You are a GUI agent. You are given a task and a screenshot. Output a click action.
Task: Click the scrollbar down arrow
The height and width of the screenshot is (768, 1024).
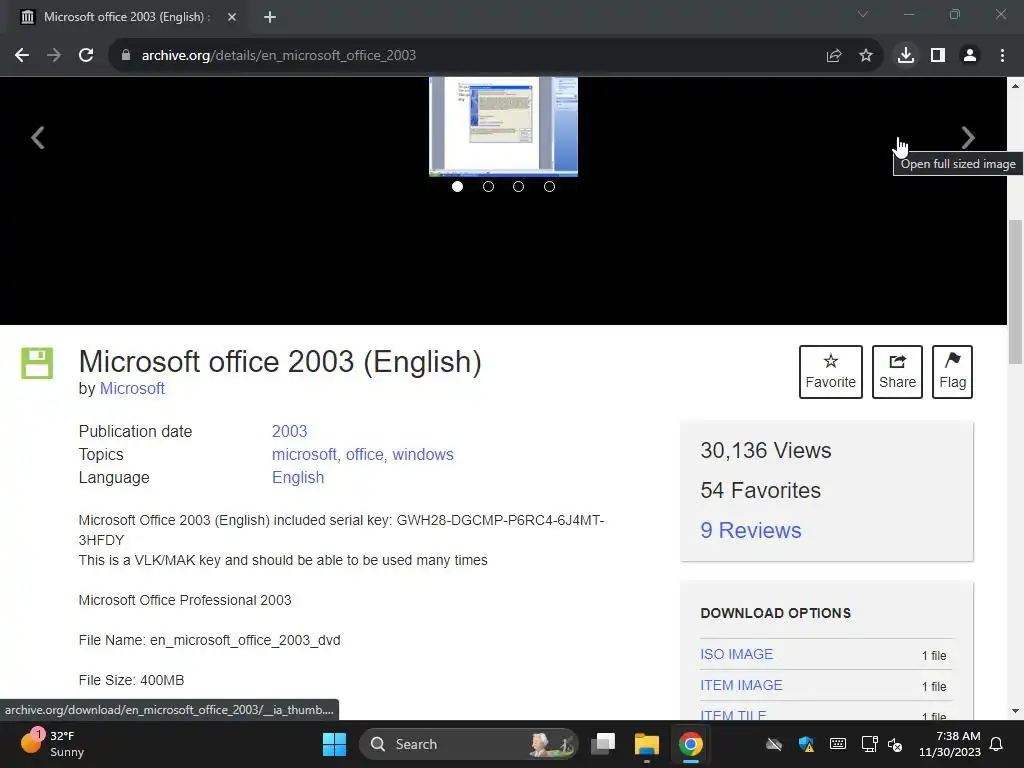click(1015, 711)
